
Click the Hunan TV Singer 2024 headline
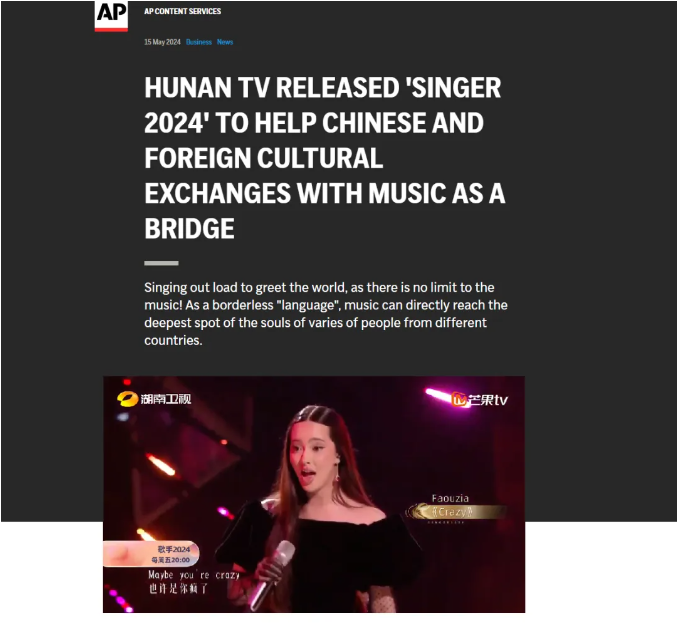325,158
